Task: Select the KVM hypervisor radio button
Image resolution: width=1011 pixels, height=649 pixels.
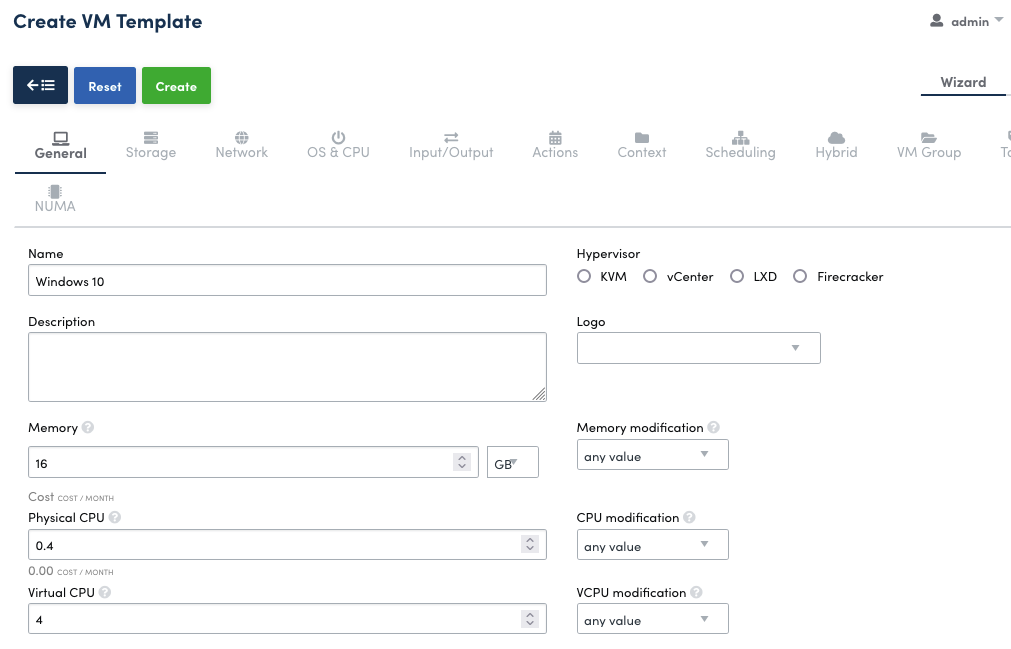Action: [x=584, y=277]
